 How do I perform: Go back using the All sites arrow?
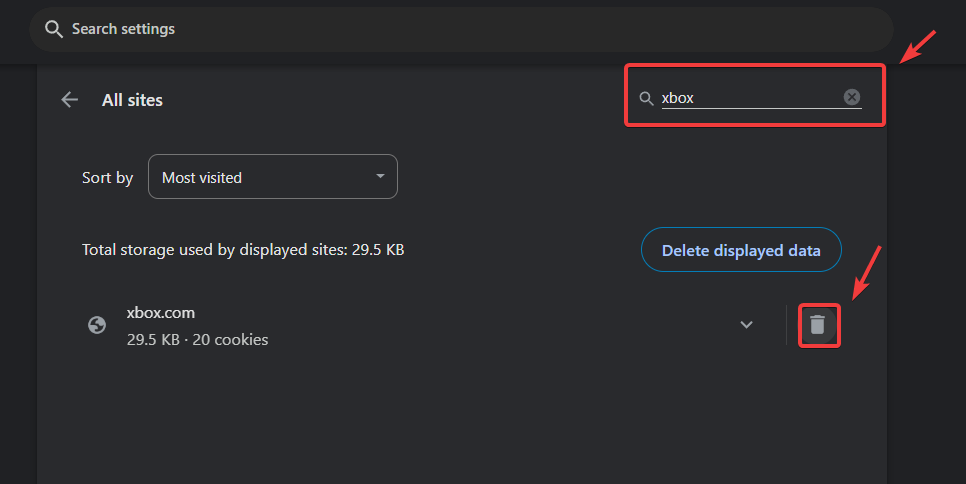pyautogui.click(x=69, y=99)
